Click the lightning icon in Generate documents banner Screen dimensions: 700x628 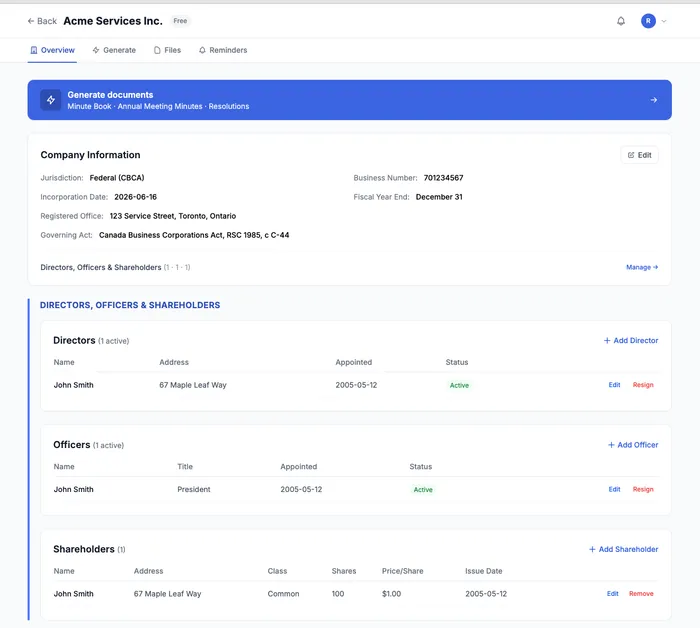[51, 100]
